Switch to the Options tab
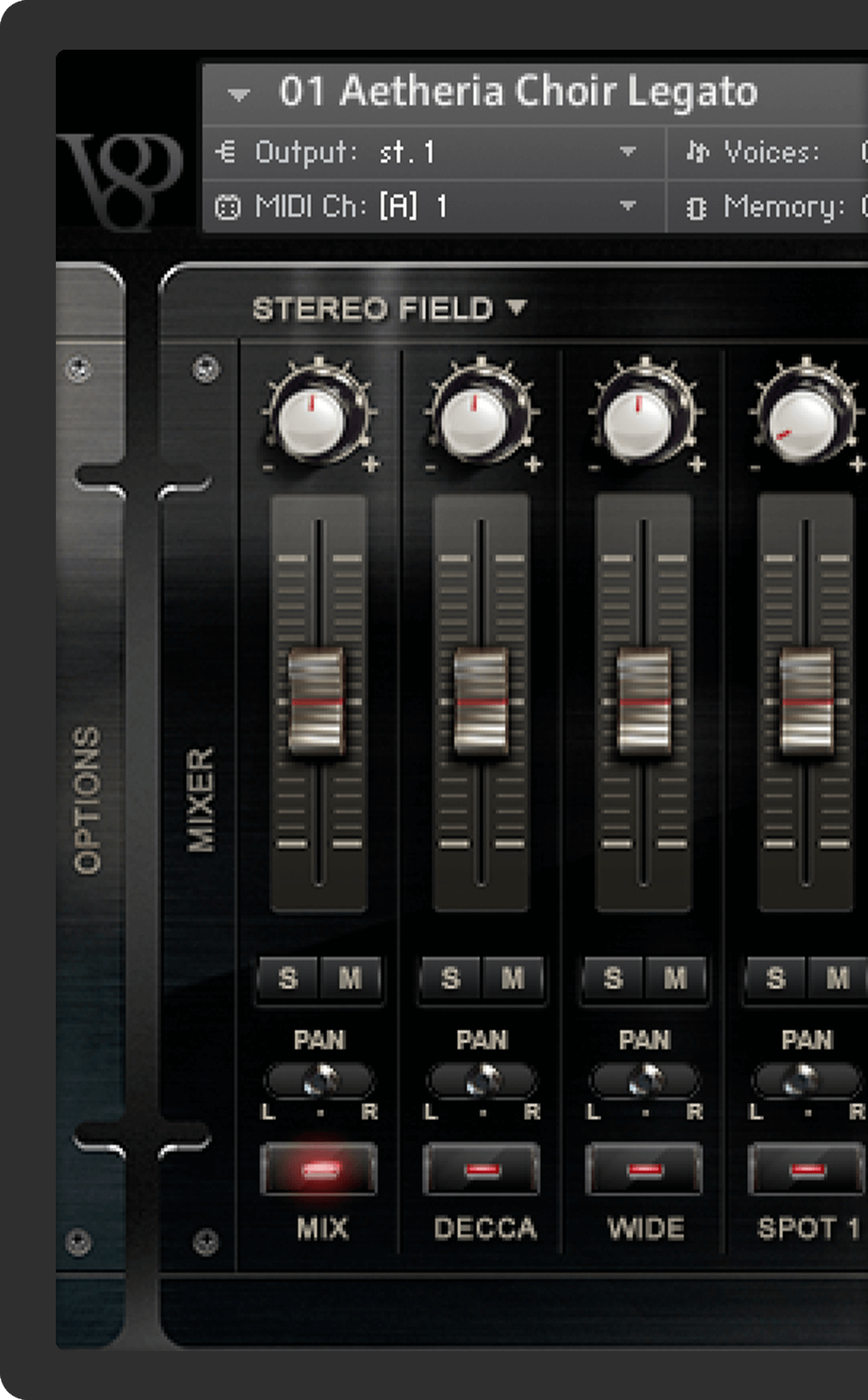Image resolution: width=868 pixels, height=1400 pixels. (x=88, y=799)
